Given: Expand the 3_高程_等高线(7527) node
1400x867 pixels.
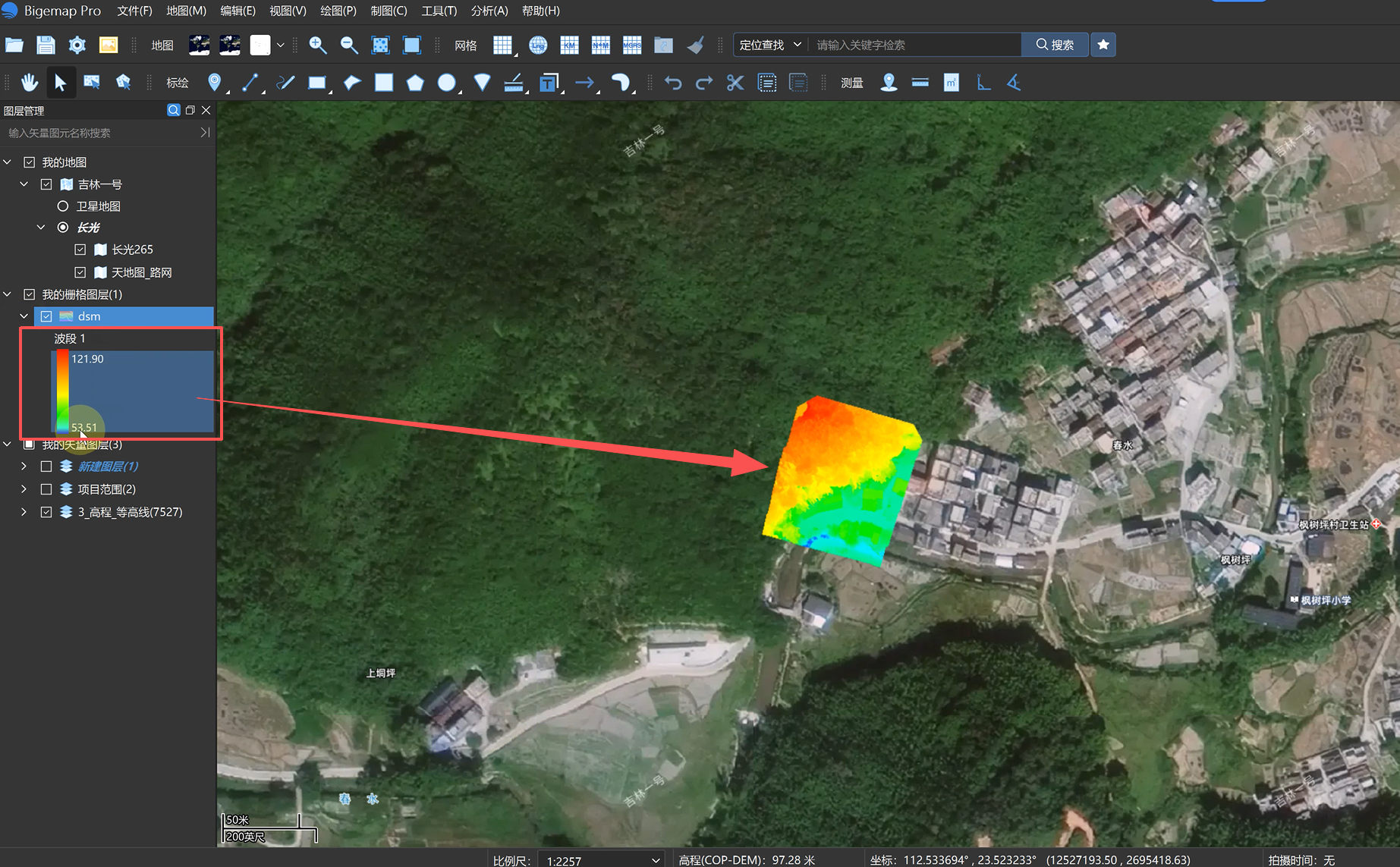Looking at the screenshot, I should click(x=24, y=512).
